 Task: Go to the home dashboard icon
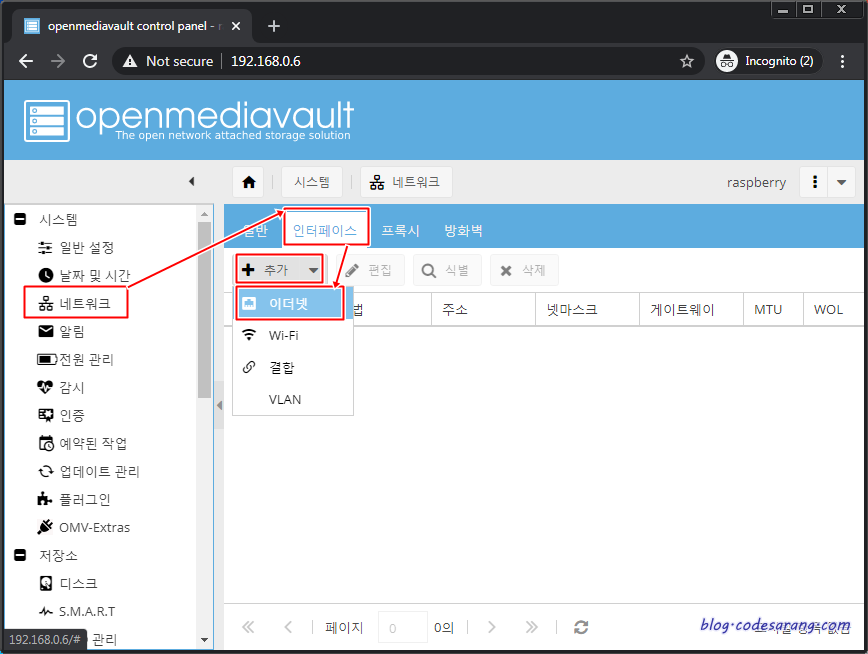(x=249, y=182)
